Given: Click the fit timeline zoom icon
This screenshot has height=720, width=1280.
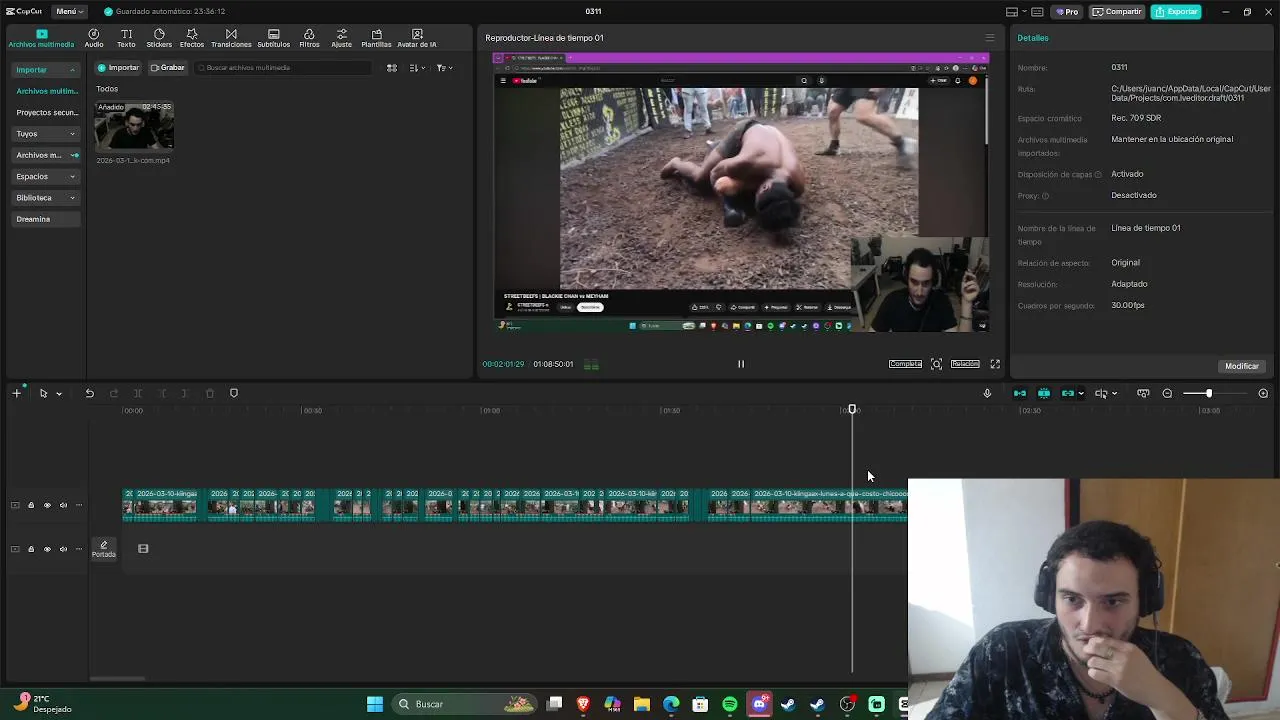Looking at the screenshot, I should 1143,393.
